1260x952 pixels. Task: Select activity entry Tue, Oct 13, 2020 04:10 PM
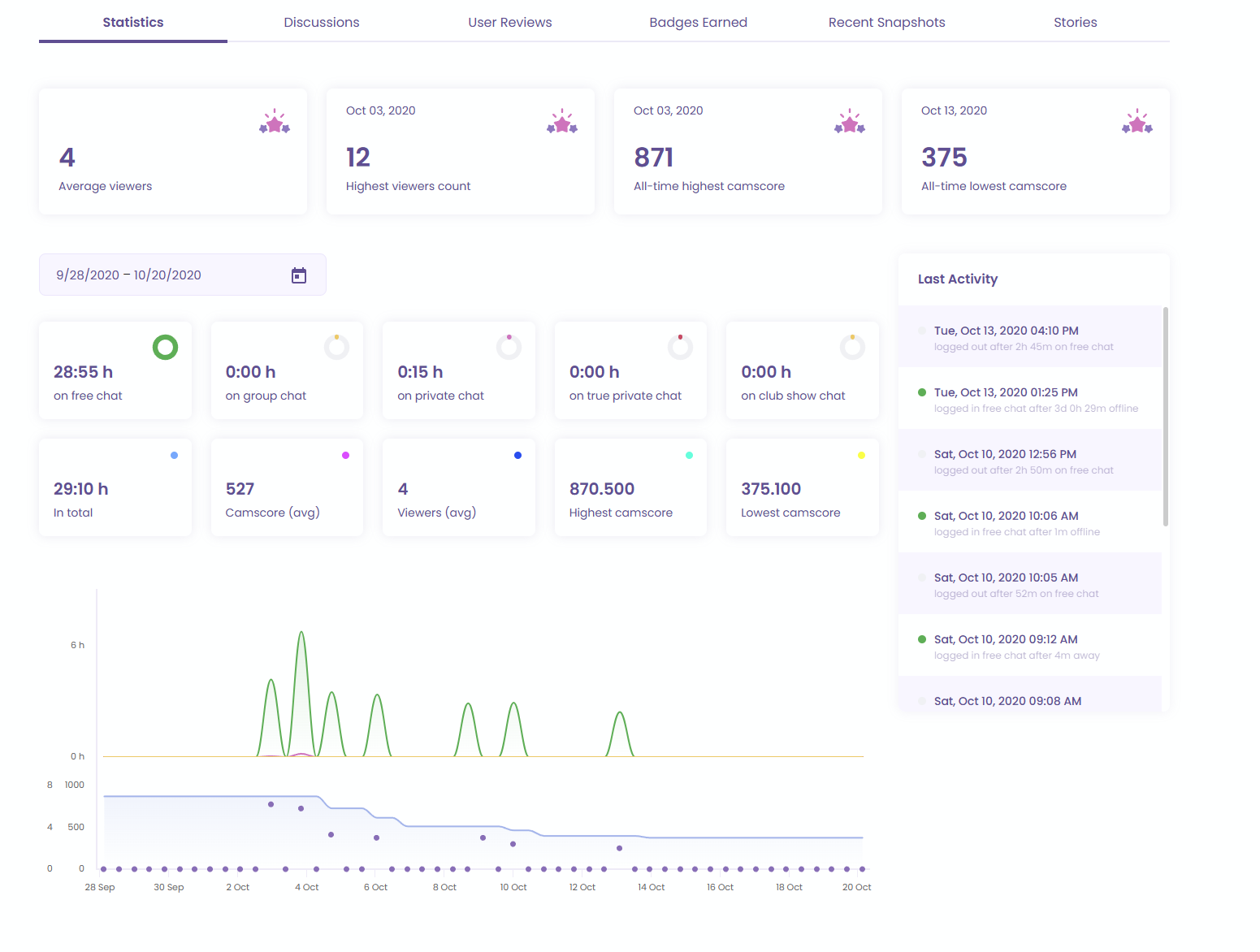pos(1030,336)
